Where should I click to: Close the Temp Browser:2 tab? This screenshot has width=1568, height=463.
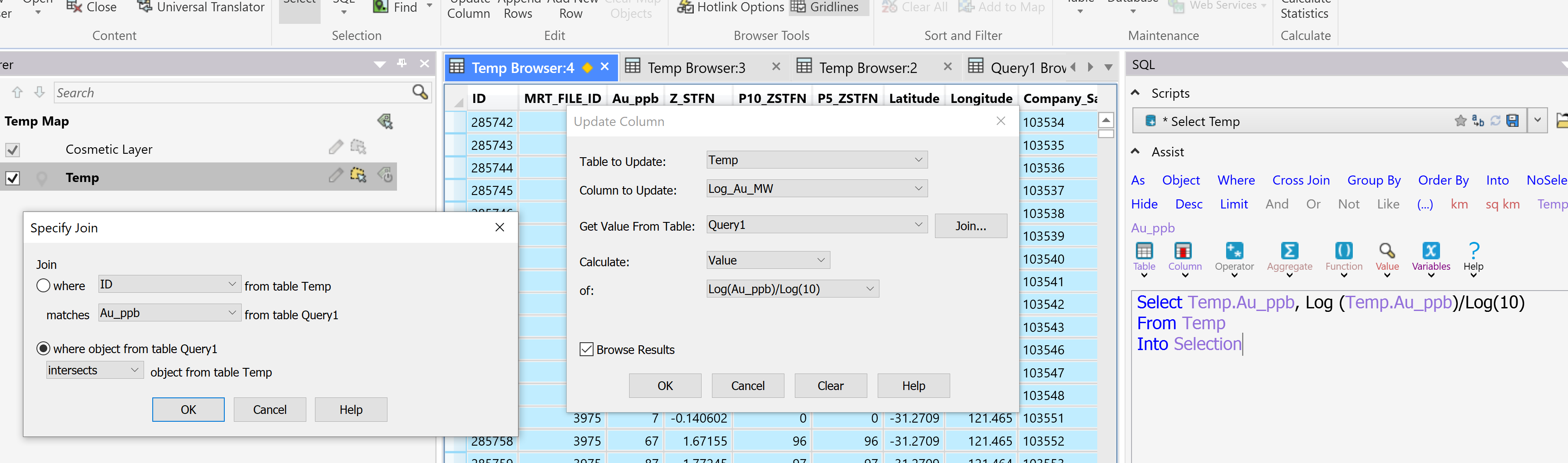tap(948, 66)
